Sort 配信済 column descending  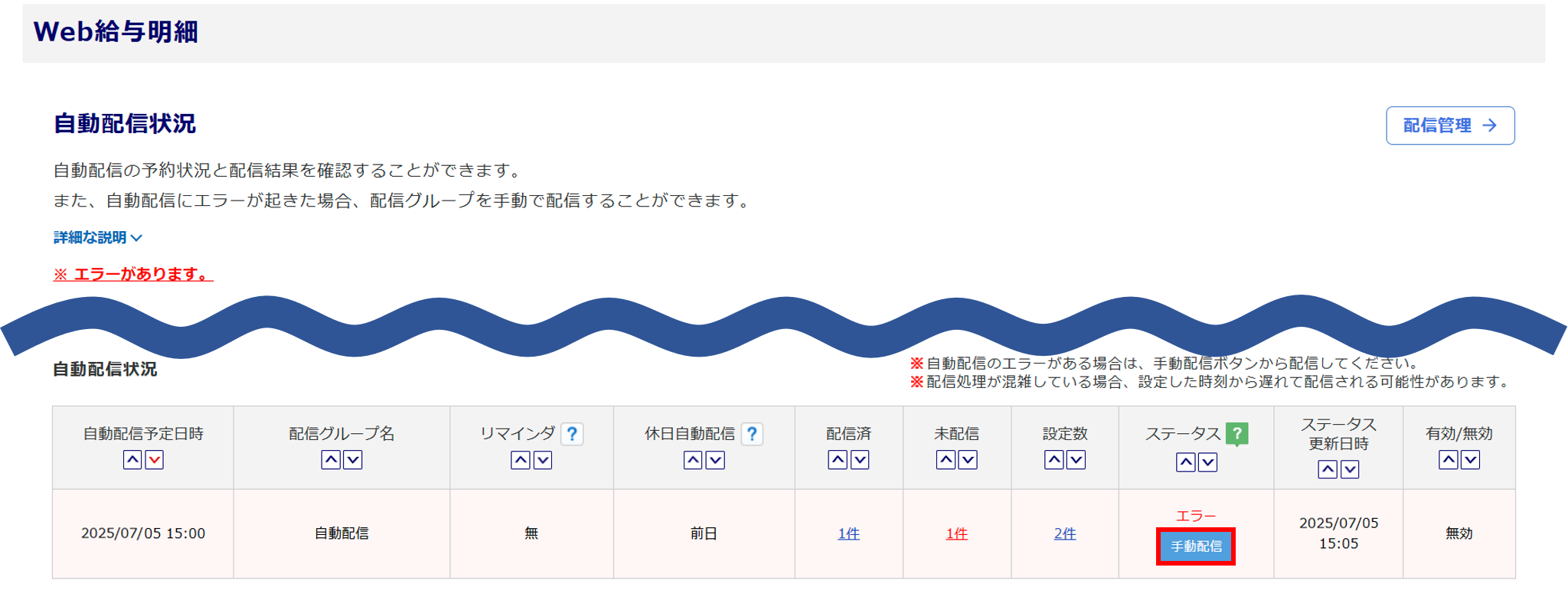(x=860, y=460)
